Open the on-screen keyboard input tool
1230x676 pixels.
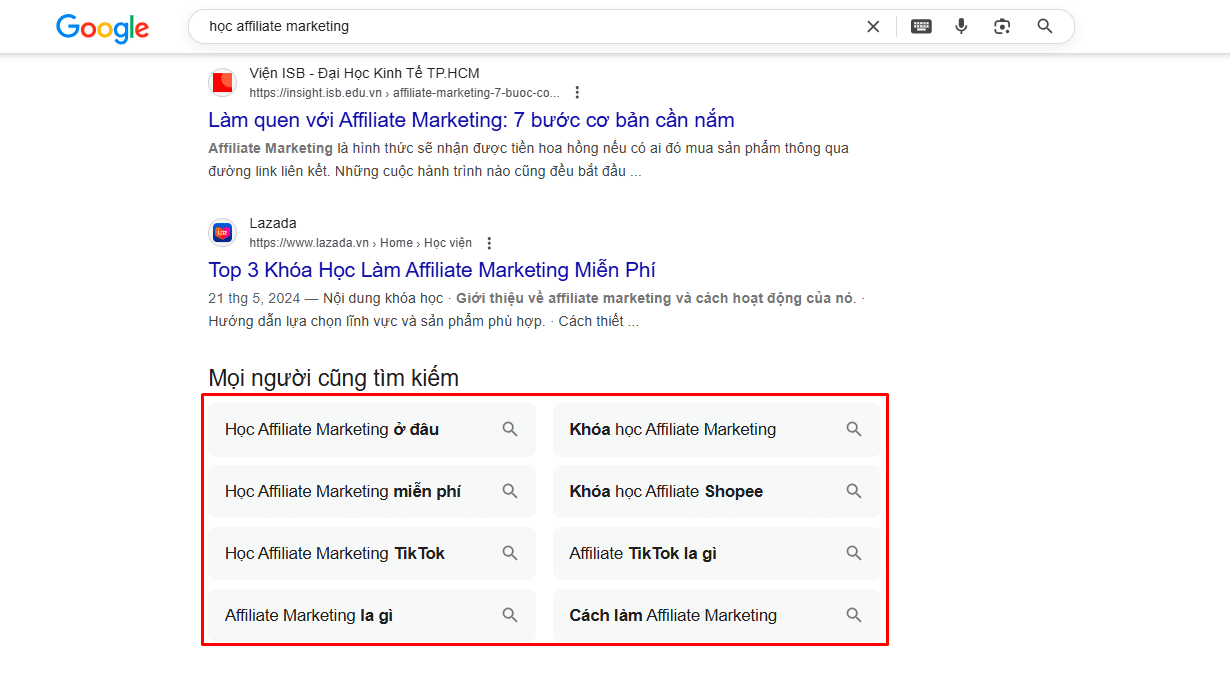921,27
